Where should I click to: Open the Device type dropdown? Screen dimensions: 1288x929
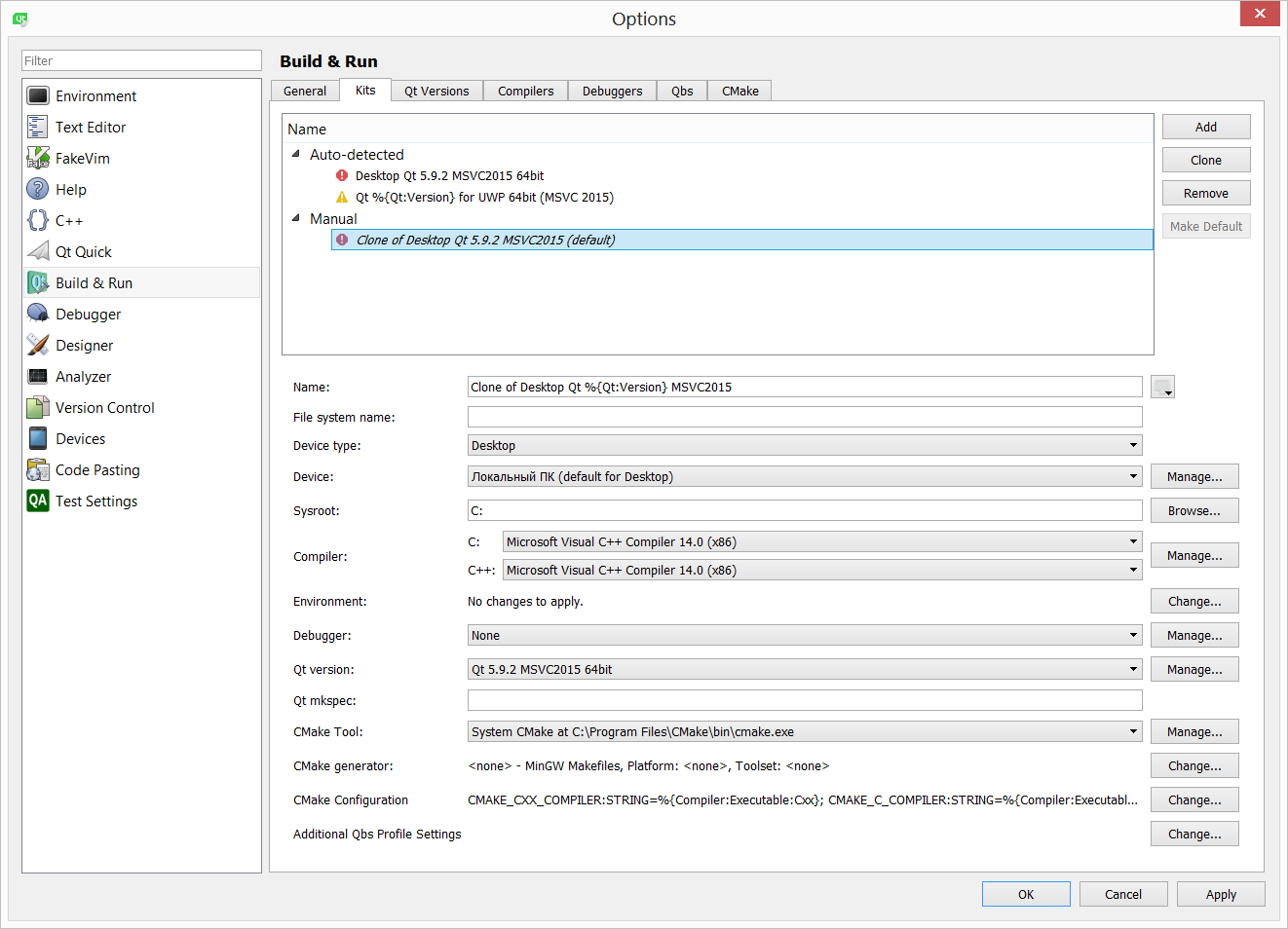coord(805,445)
